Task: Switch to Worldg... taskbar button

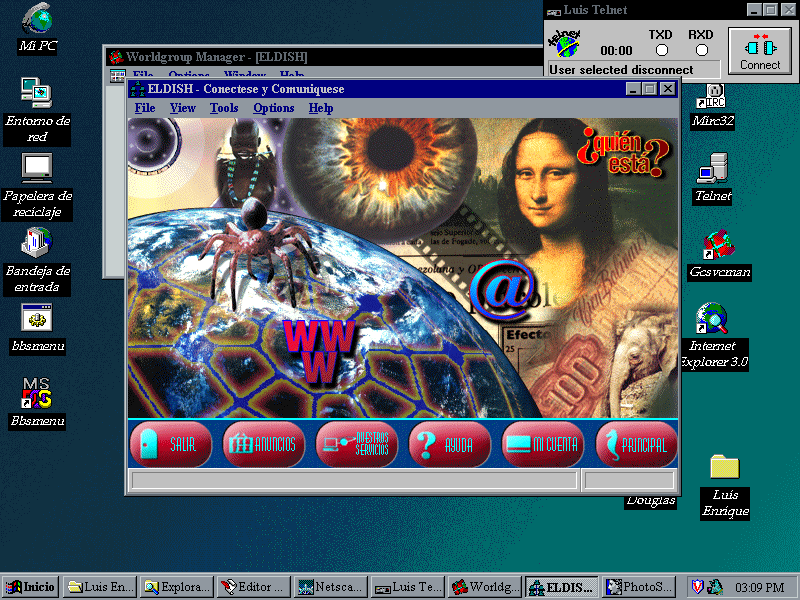Action: (x=485, y=587)
